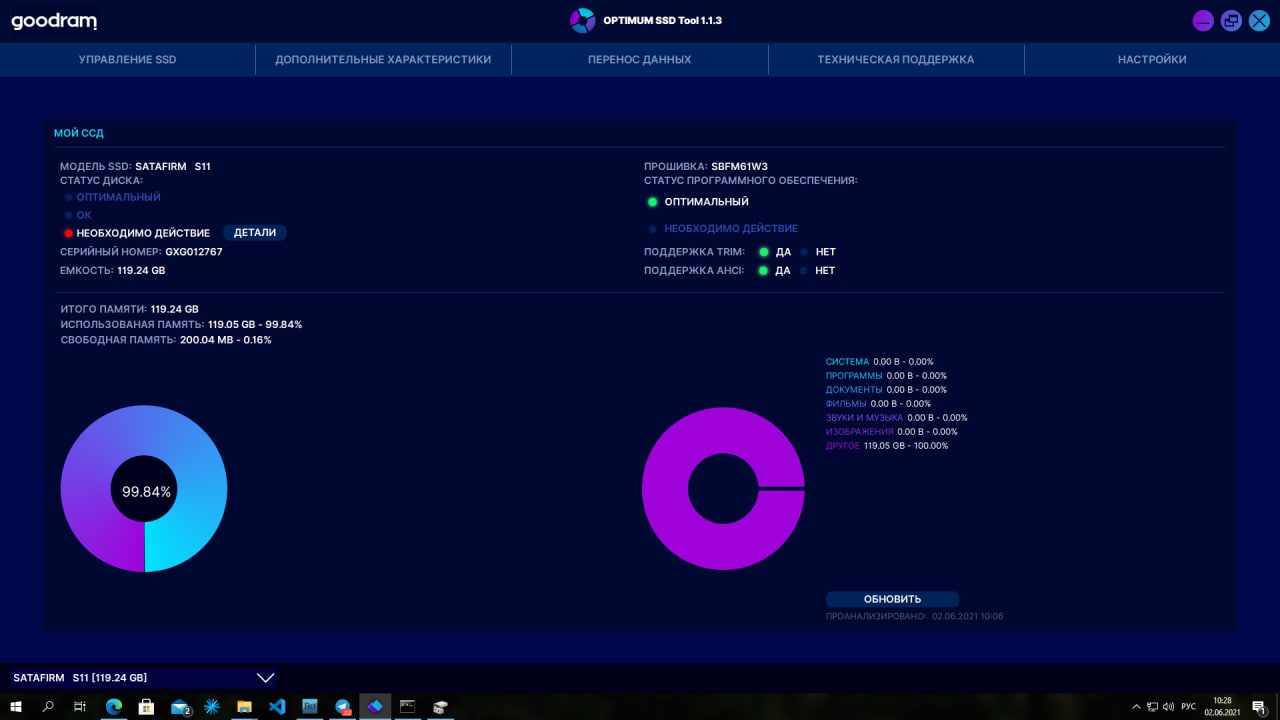
Task: Click the Программы legend entry
Action: click(886, 376)
